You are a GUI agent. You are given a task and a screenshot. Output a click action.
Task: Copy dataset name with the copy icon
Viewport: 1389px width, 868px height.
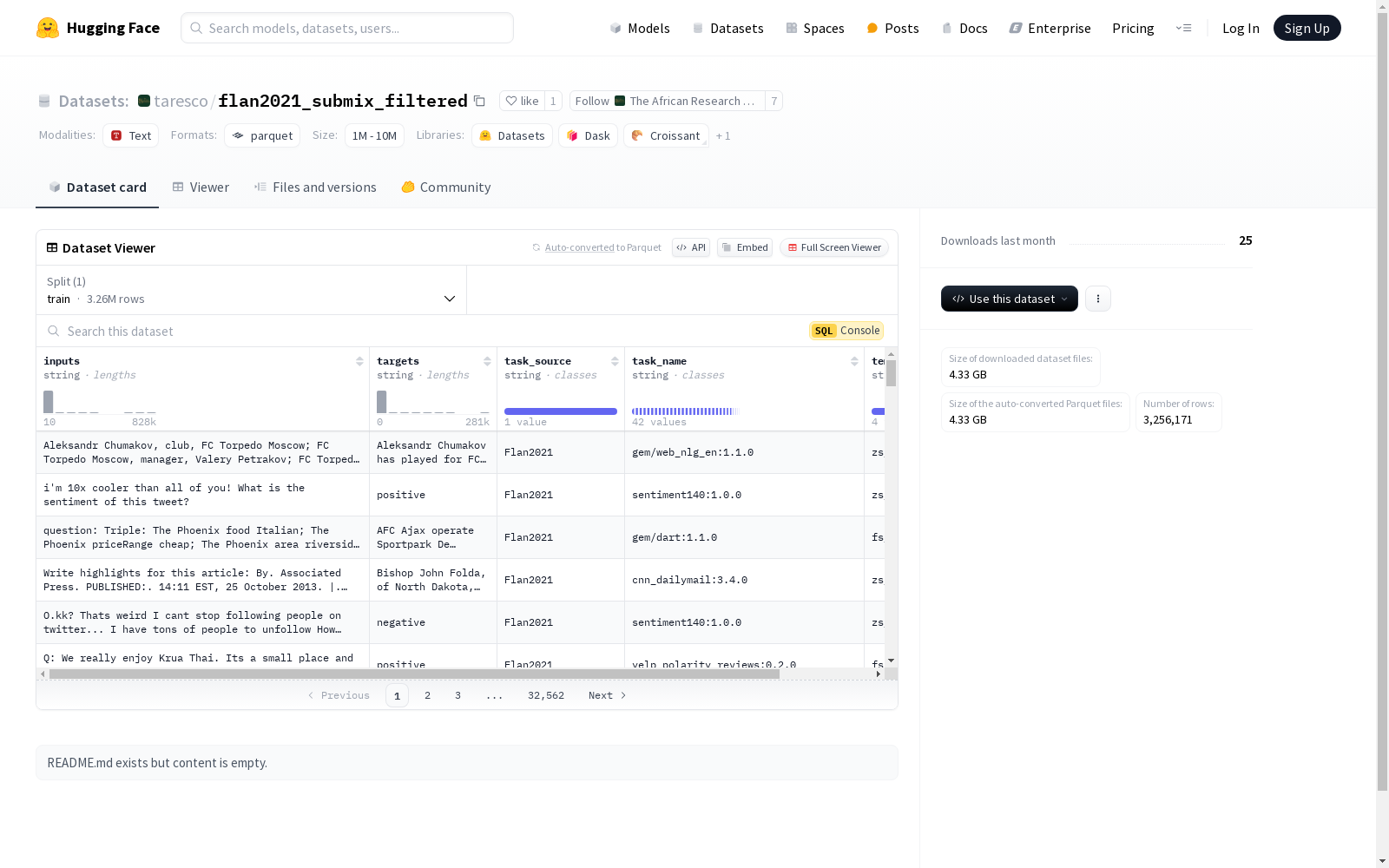pos(479,101)
